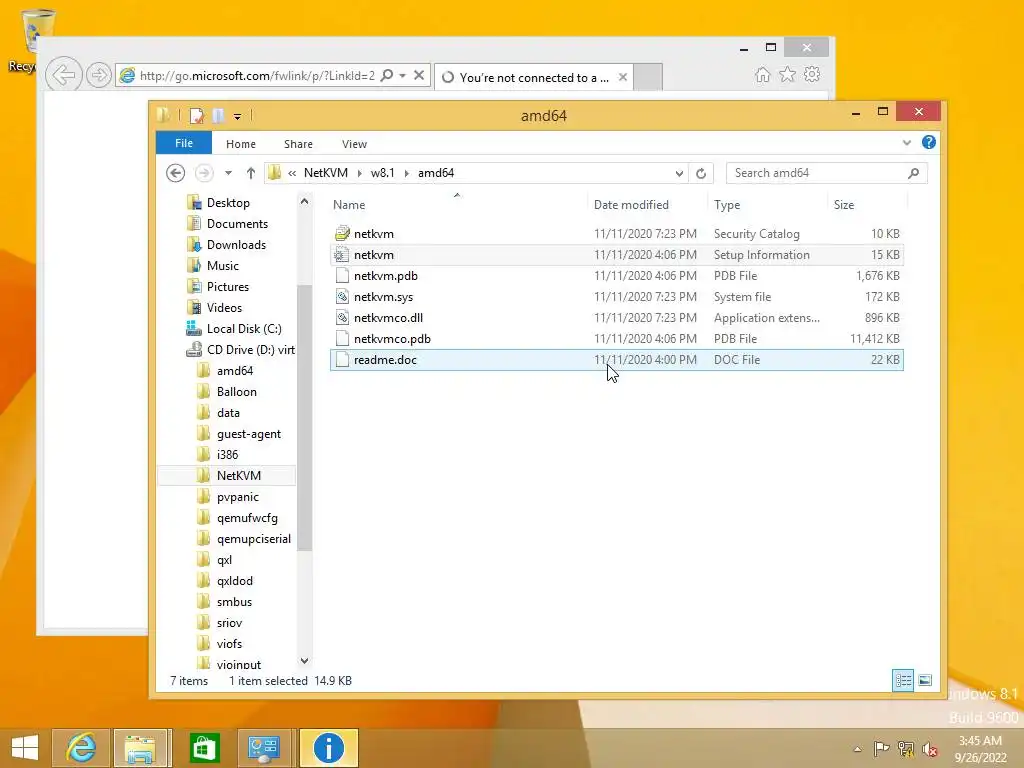Viewport: 1024px width, 768px height.
Task: Refresh the amd64 folder view
Action: tap(701, 173)
